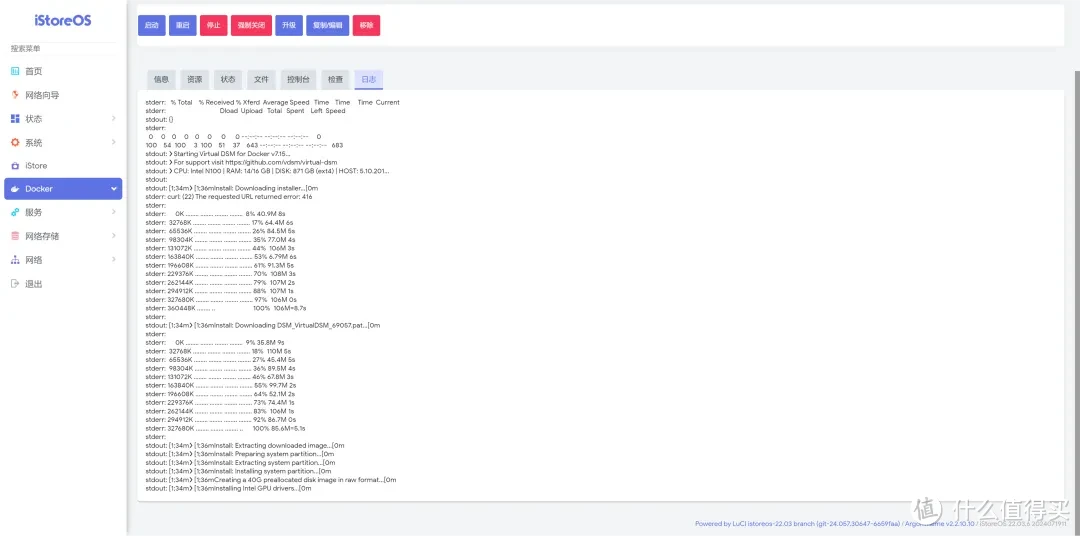Click the 首页 dashboard icon
This screenshot has height=536, width=1080.
pos(15,71)
